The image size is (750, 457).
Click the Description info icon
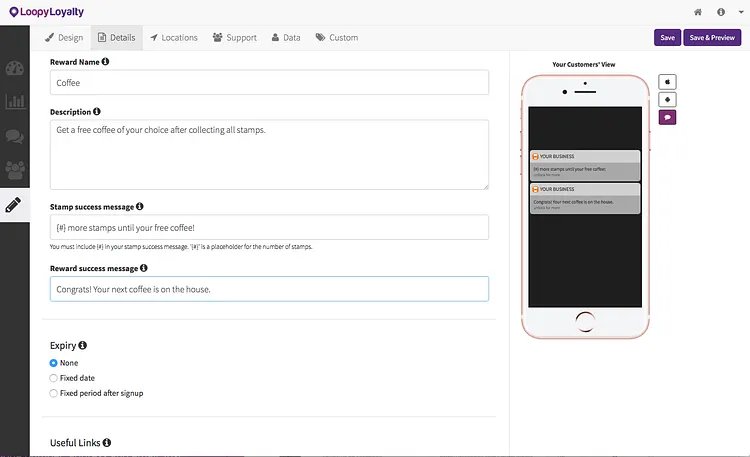pos(97,111)
